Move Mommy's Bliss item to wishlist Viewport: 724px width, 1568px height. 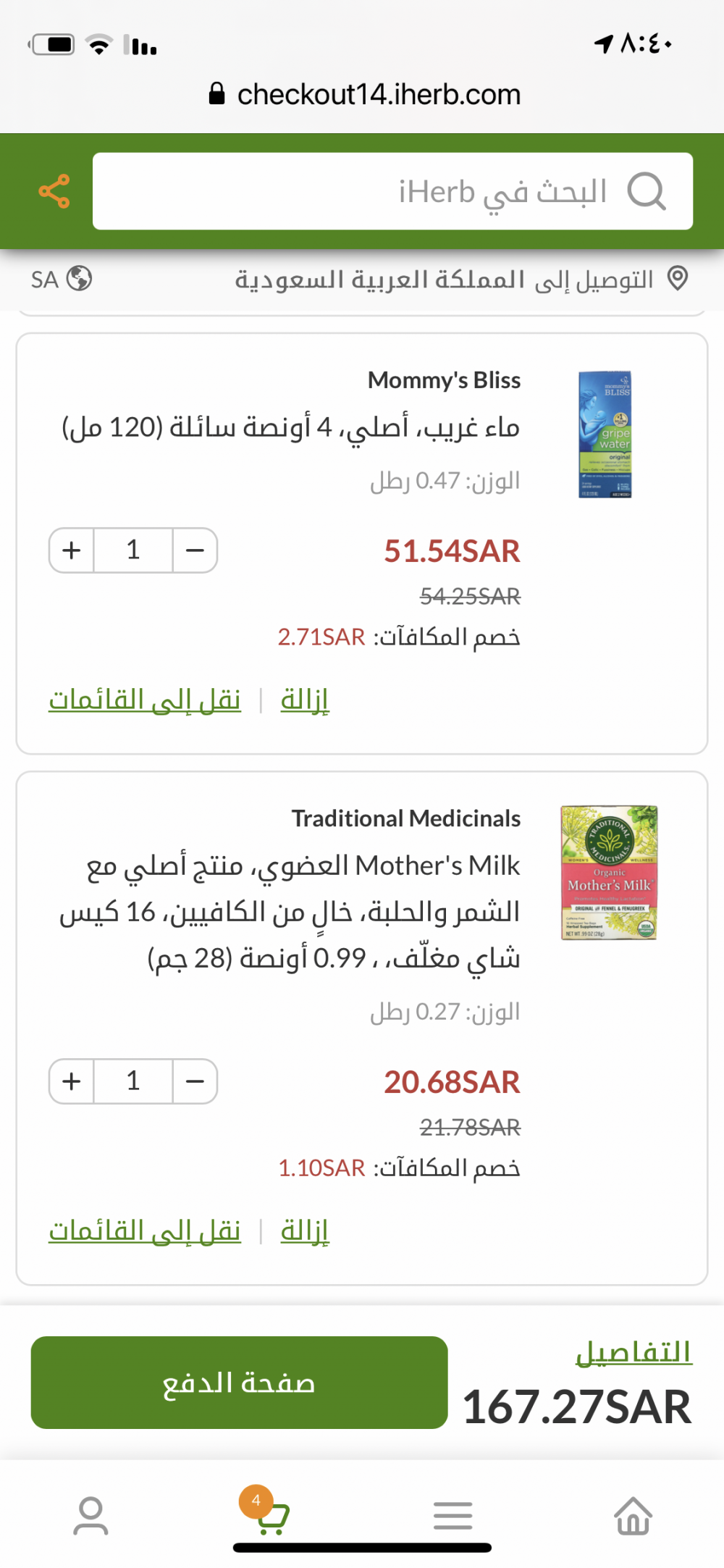pyautogui.click(x=145, y=700)
